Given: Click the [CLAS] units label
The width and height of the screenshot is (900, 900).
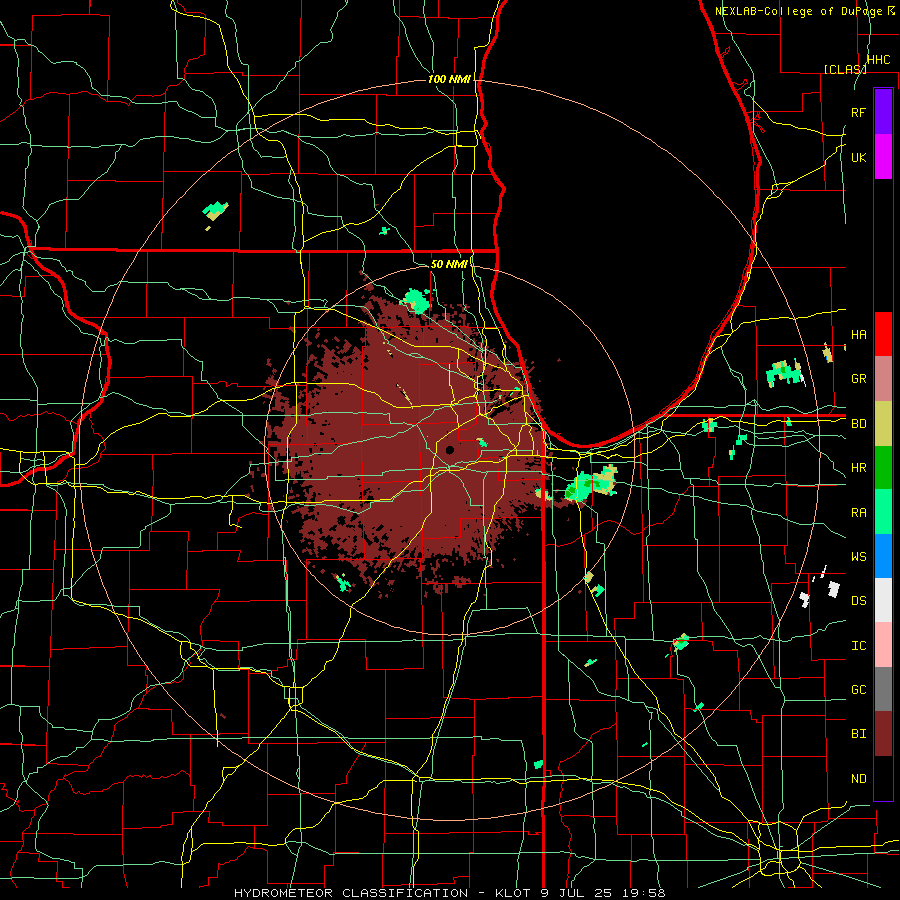Looking at the screenshot, I should point(844,69).
